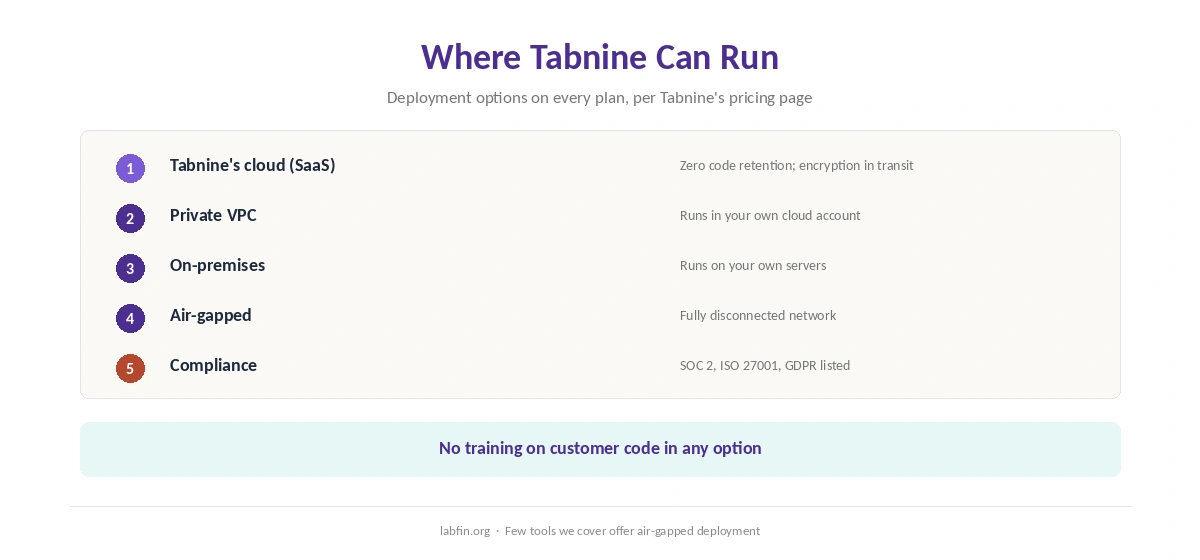
Task: Select the 'Tabnine's cloud (SaaS)' row label
Action: pos(252,165)
